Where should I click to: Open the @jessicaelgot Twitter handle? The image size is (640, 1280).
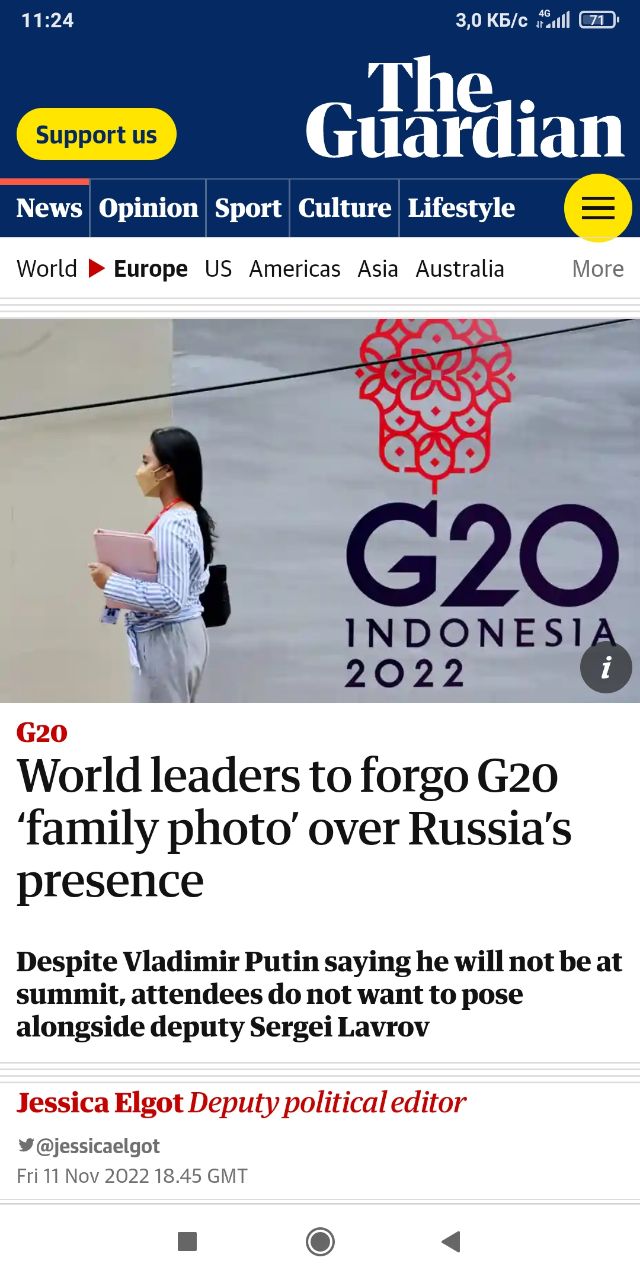[98, 1146]
